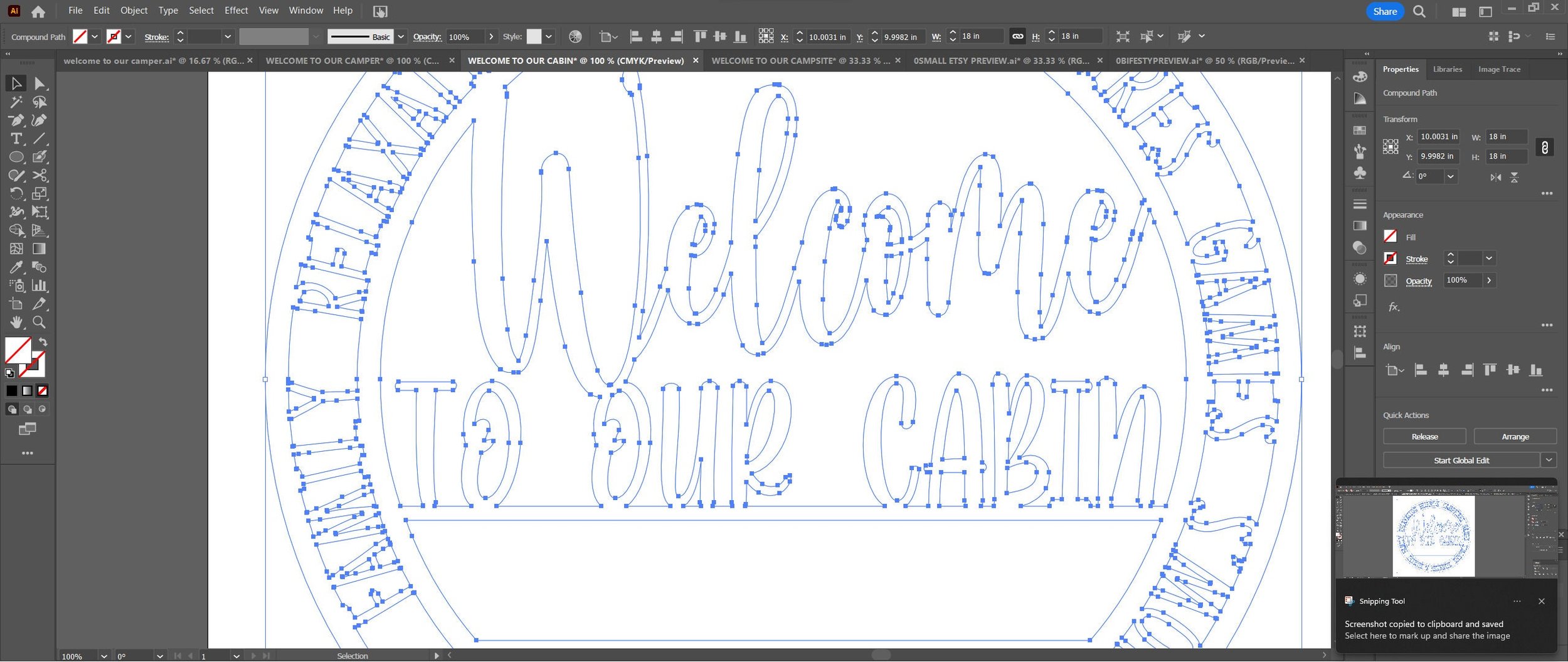1568x662 pixels.
Task: Open the Effect menu
Action: (x=236, y=11)
